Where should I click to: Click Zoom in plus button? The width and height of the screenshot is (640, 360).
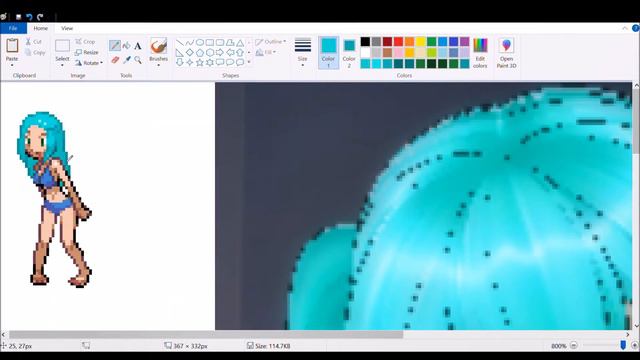coord(635,346)
